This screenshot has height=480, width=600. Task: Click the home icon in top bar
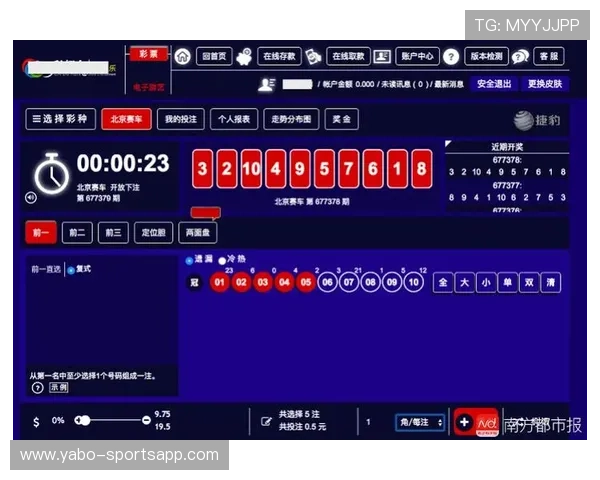[182, 57]
